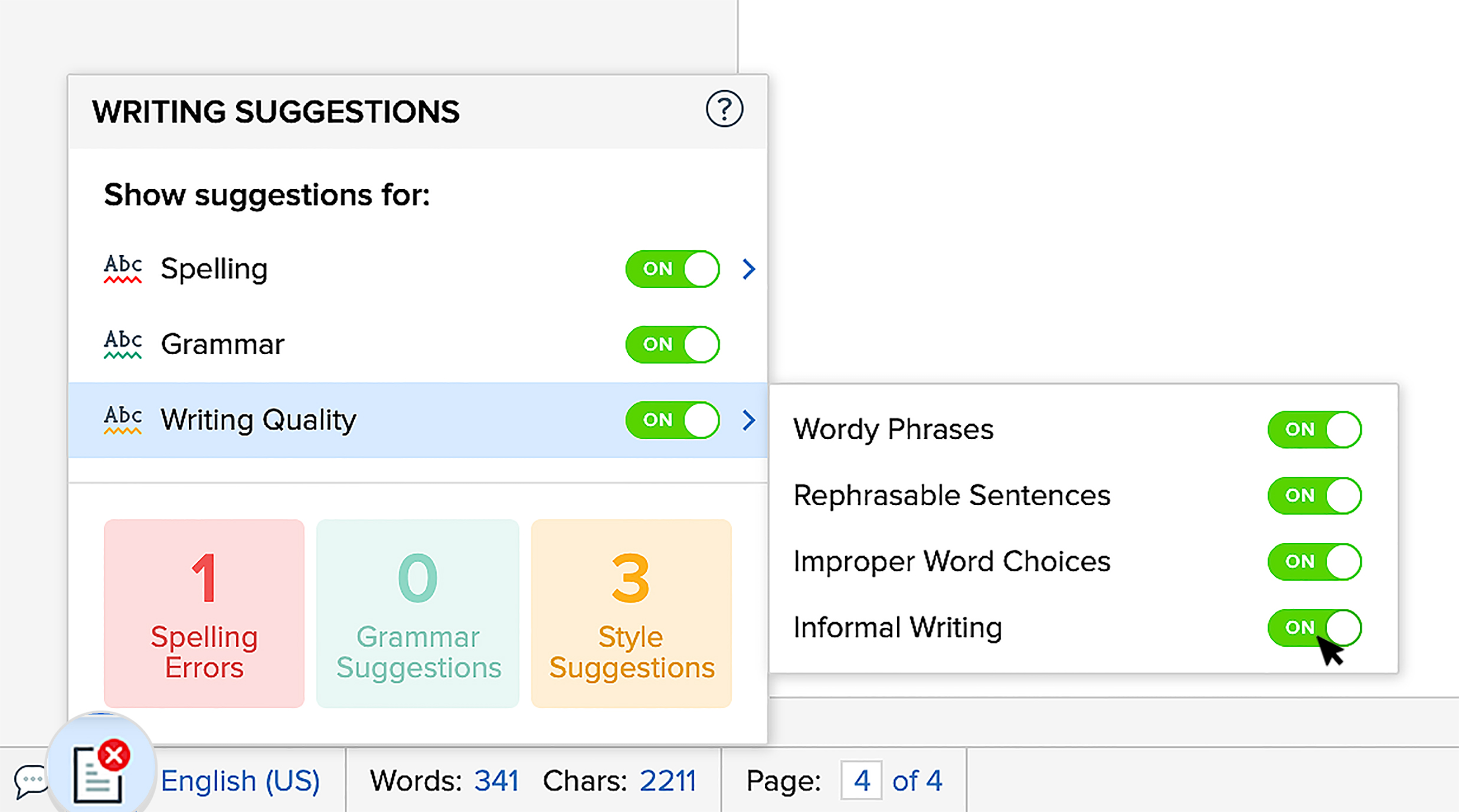This screenshot has height=812, width=1459.
Task: Switch off the Writing Quality toggle
Action: 672,420
